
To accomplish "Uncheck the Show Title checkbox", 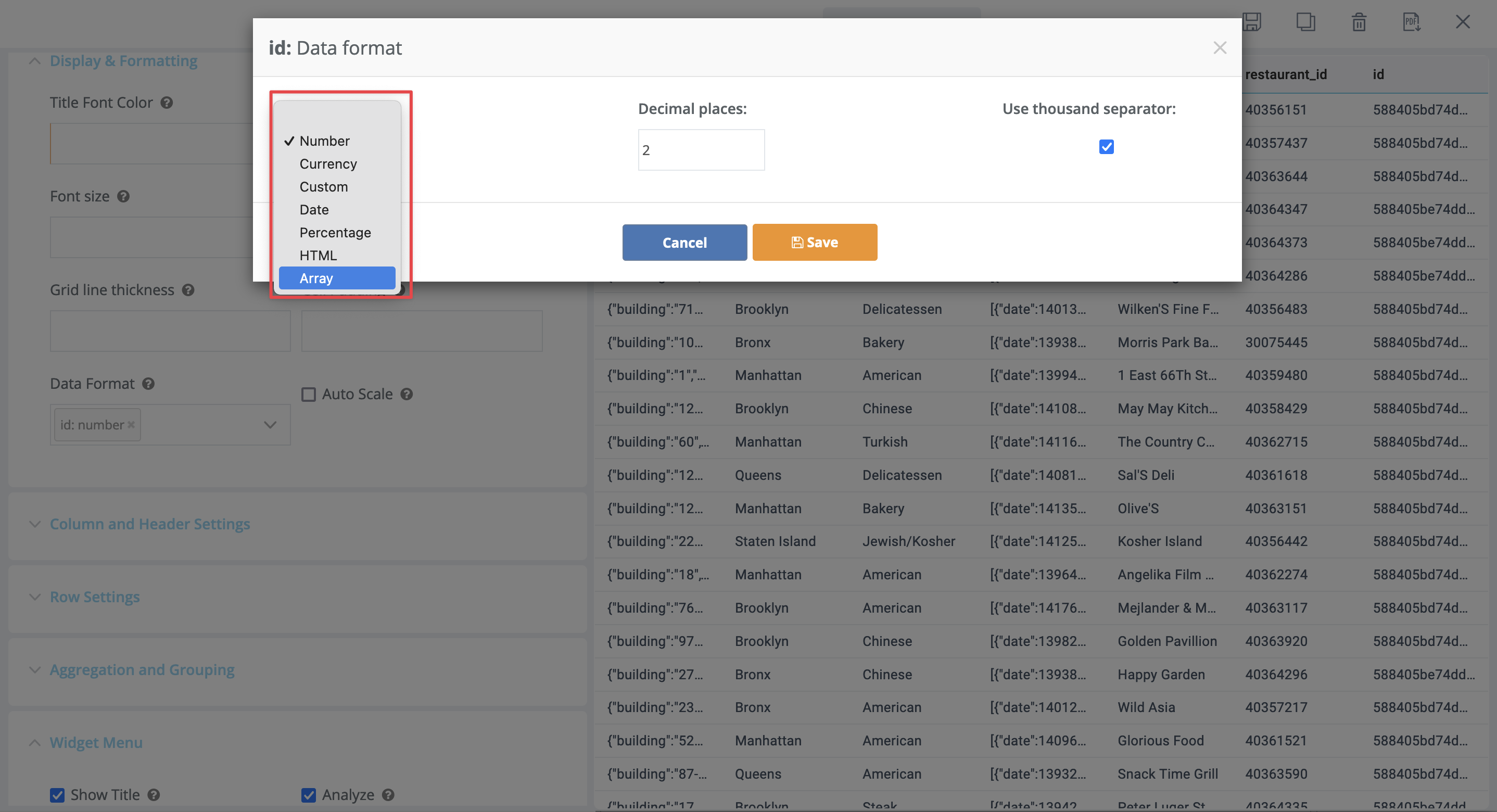I will pyautogui.click(x=57, y=794).
